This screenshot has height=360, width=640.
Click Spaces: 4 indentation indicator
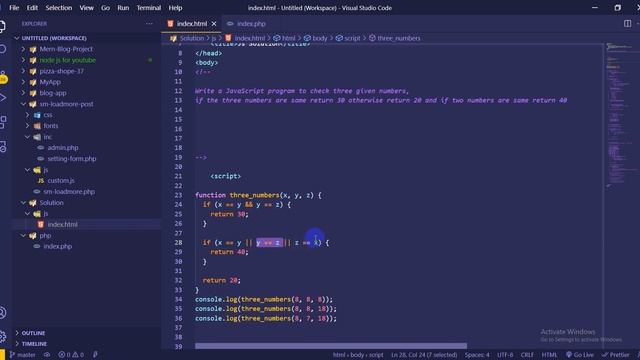coord(477,355)
